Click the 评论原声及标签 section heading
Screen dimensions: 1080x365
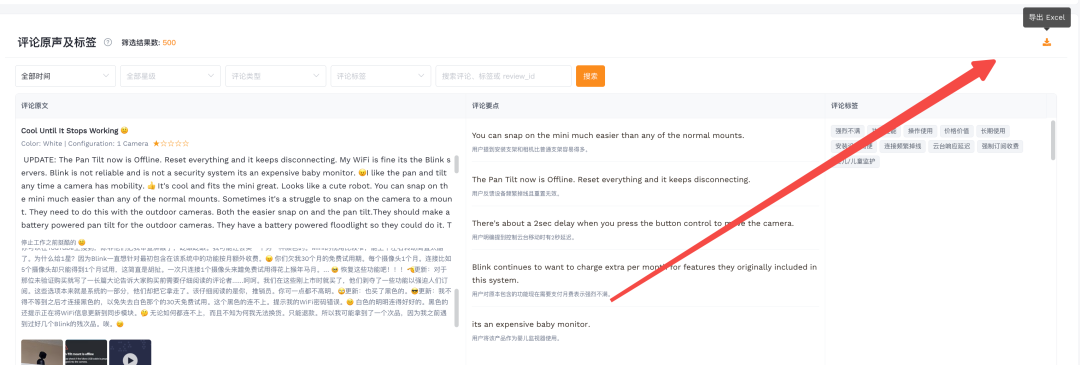57,43
